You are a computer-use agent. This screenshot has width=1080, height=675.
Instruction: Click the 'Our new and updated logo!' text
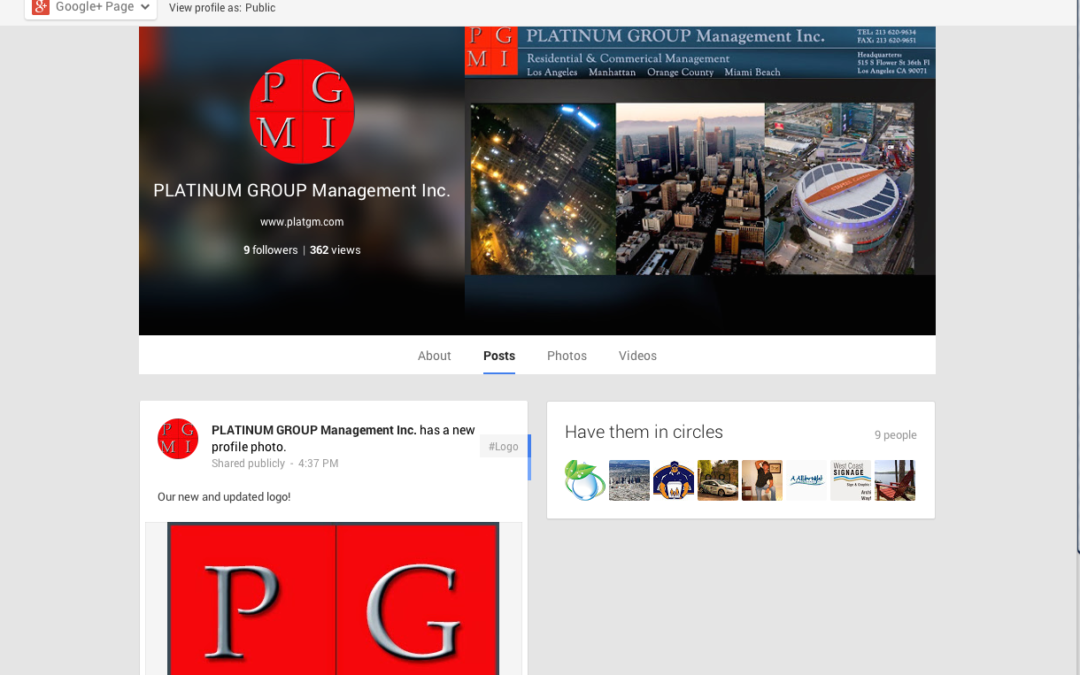(x=224, y=497)
